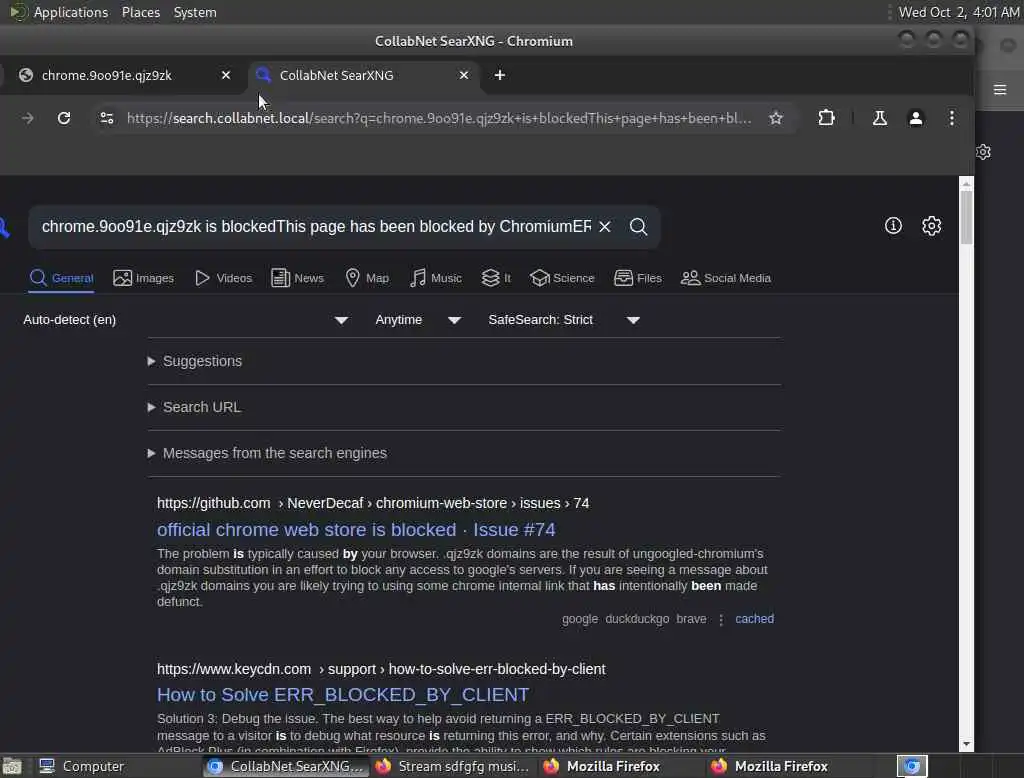Click the forward navigation arrow

pos(27,118)
